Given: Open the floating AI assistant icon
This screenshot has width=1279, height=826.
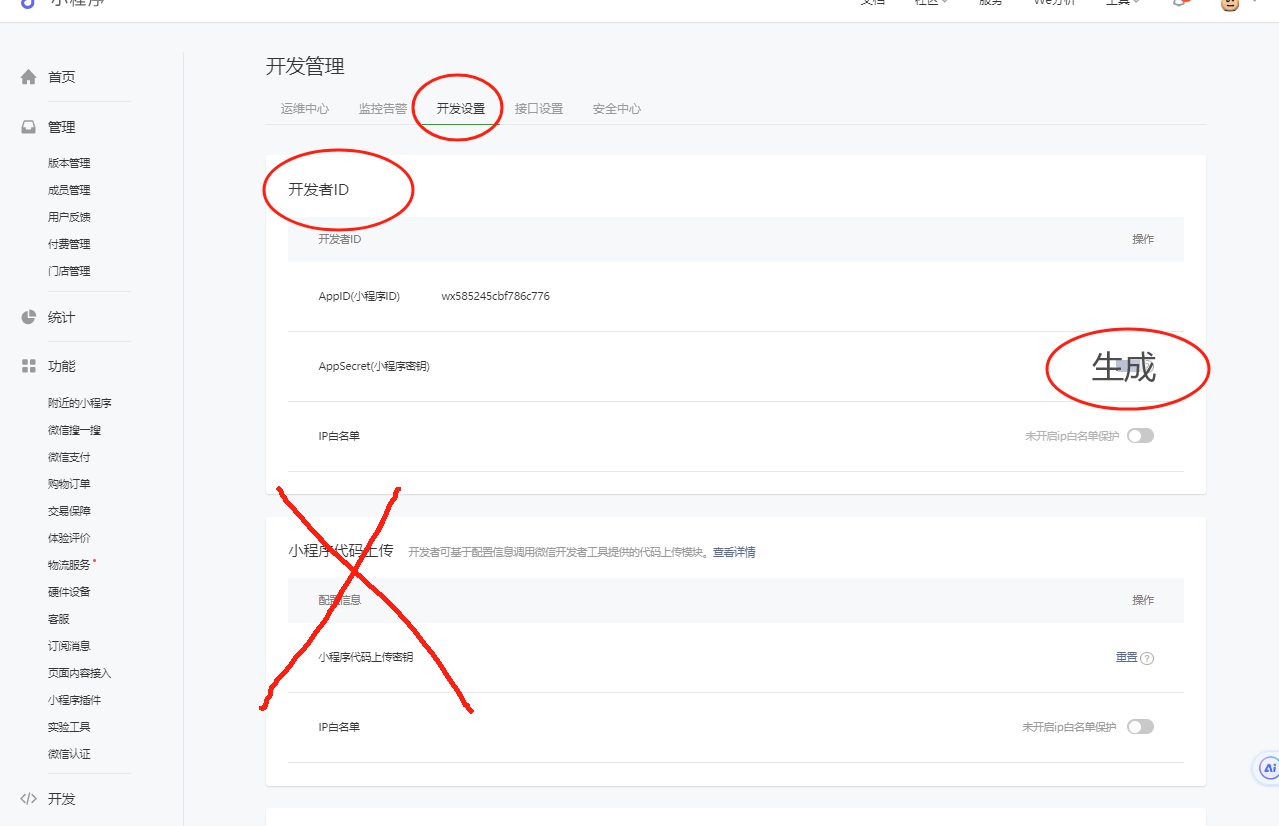Looking at the screenshot, I should 1268,768.
